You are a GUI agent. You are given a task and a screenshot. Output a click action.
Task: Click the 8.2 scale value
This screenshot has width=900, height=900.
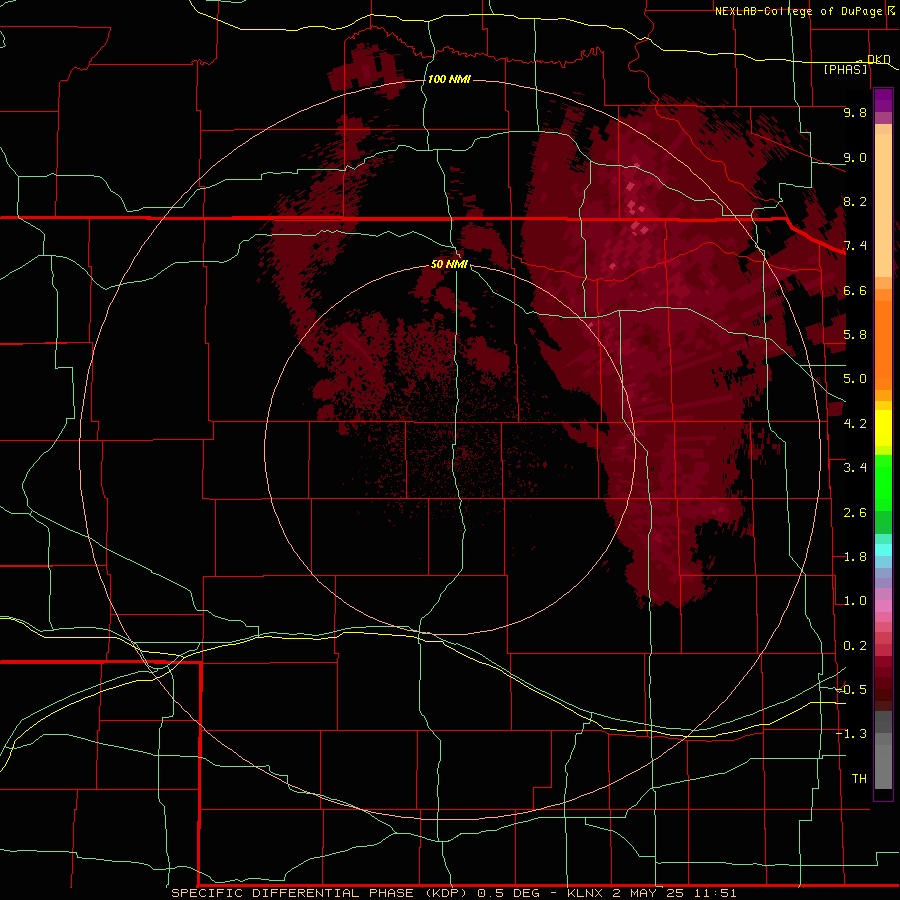pos(855,201)
